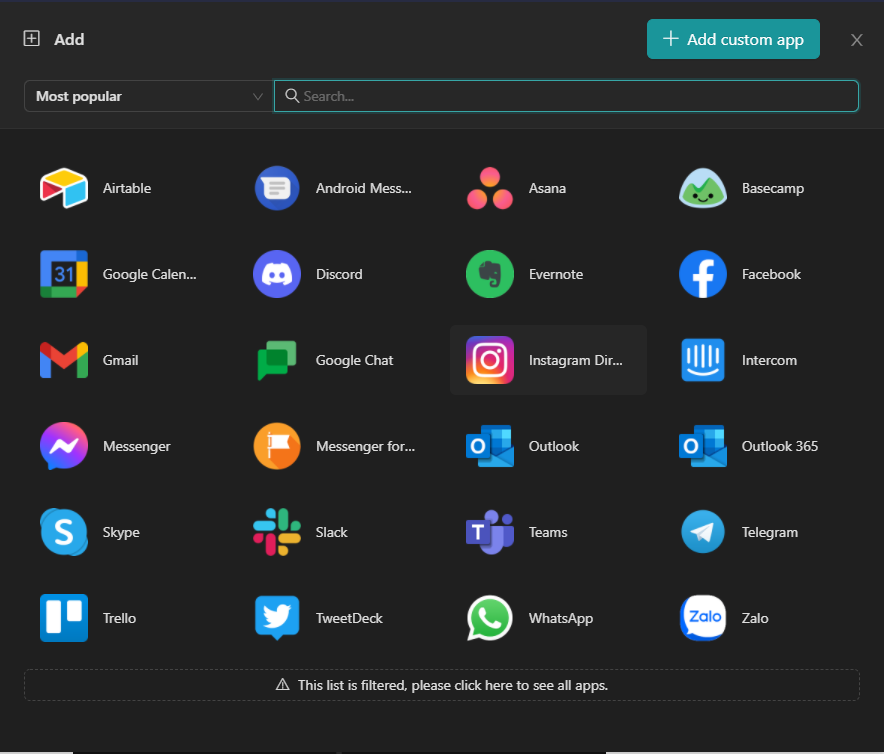
Task: Click the Facebook icon
Action: click(x=702, y=274)
